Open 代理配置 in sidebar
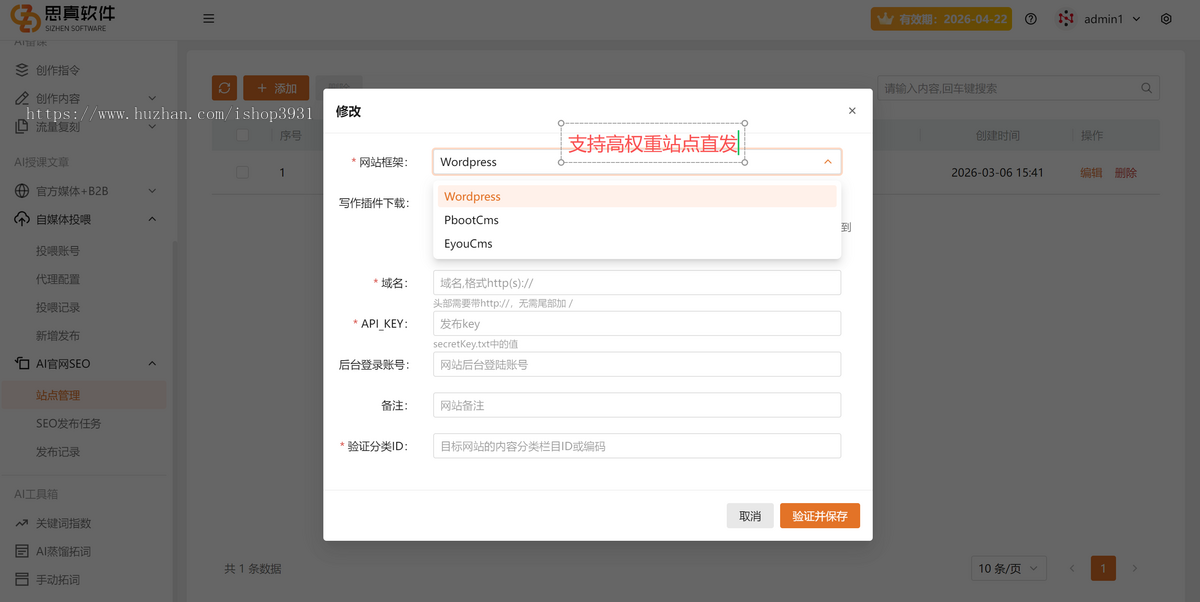This screenshot has width=1200, height=602. pos(58,279)
